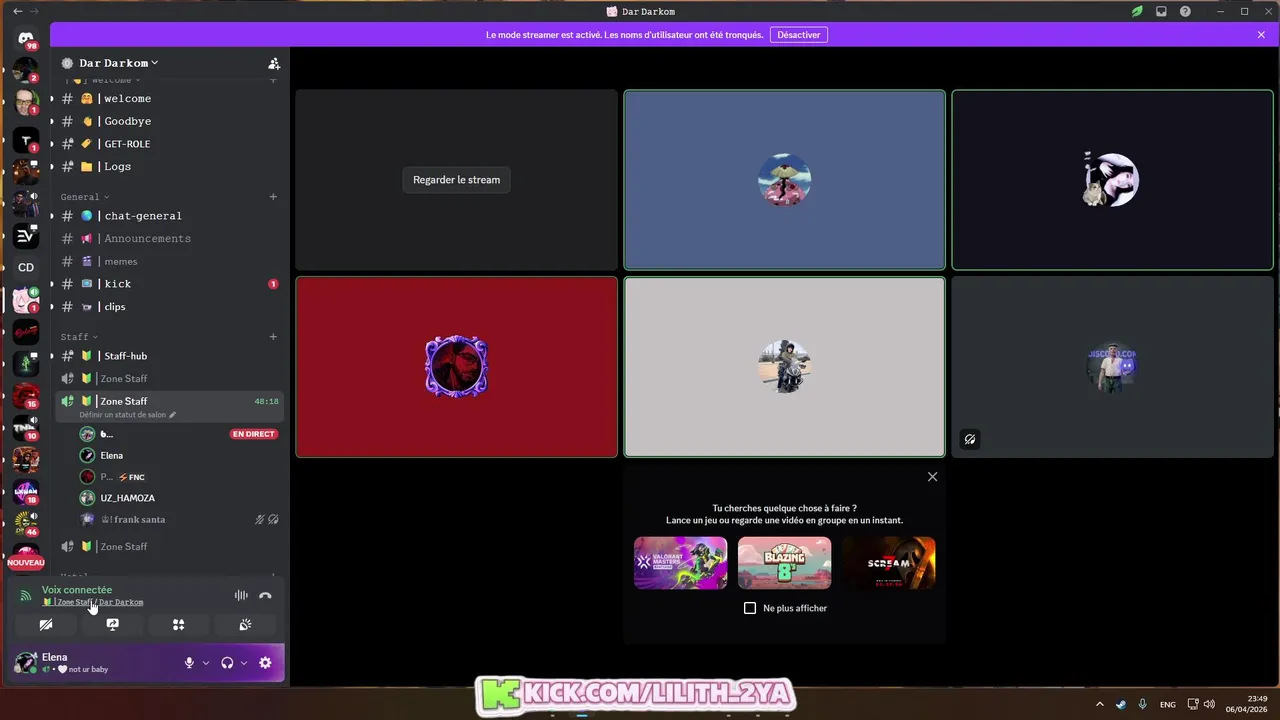
Task: Disconnect from voice with the hang-up icon
Action: click(265, 595)
